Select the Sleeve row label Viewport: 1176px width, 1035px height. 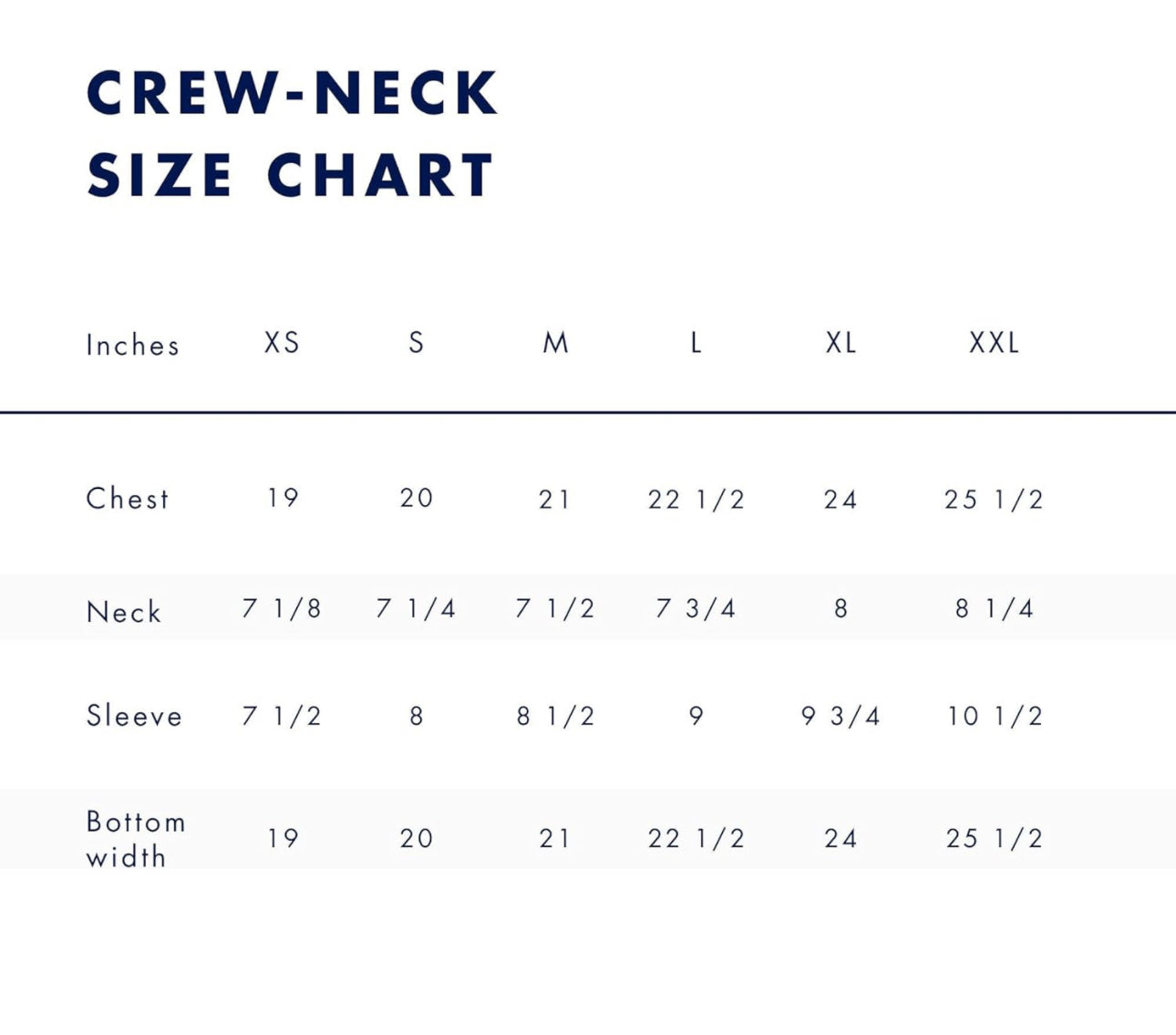(134, 716)
